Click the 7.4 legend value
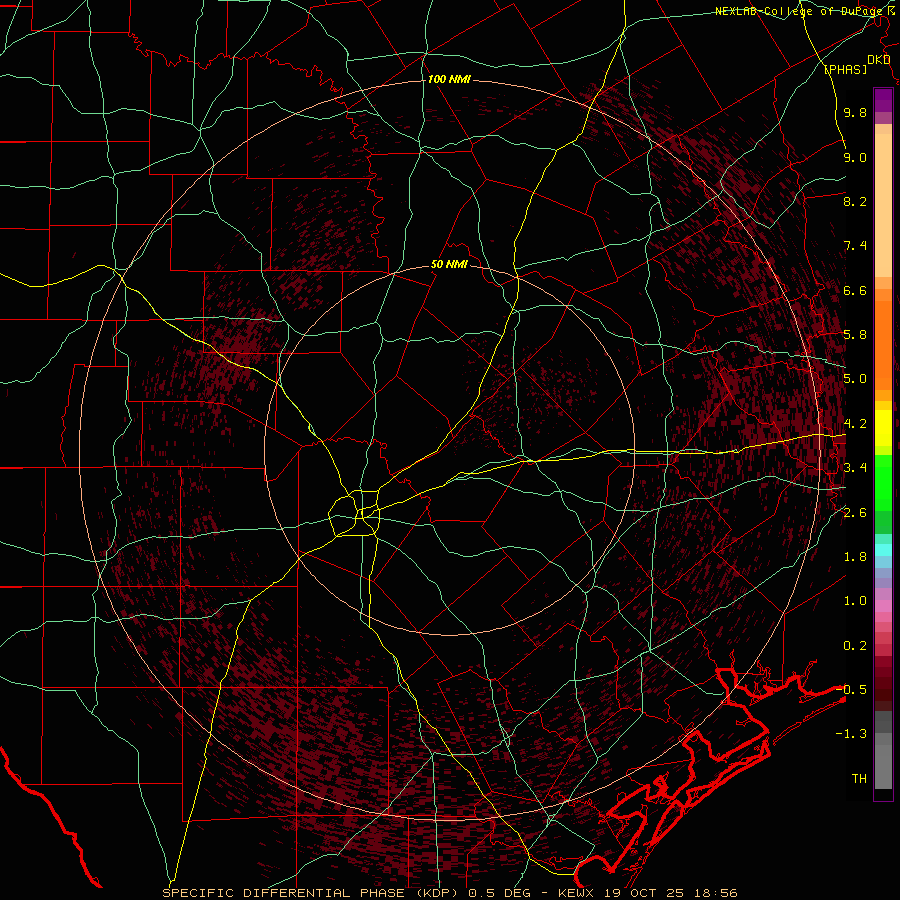This screenshot has height=900, width=900. tap(855, 246)
